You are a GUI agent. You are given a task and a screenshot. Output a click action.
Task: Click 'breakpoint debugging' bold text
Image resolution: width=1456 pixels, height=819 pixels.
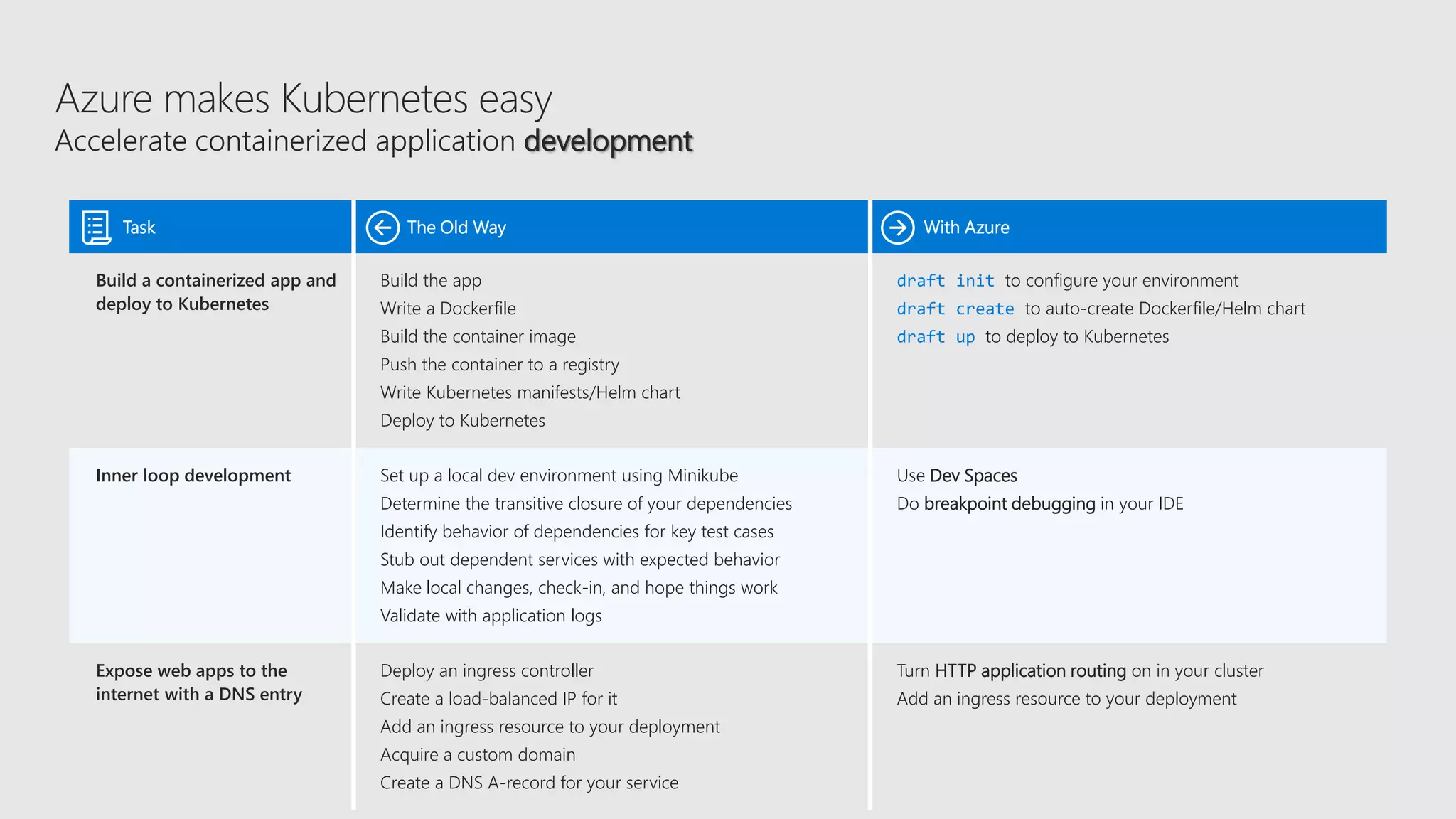[x=1009, y=504]
